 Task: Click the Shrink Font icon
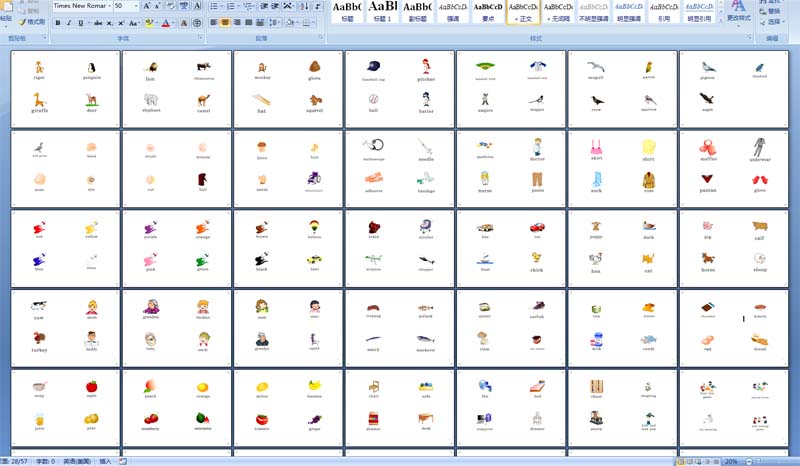click(157, 6)
